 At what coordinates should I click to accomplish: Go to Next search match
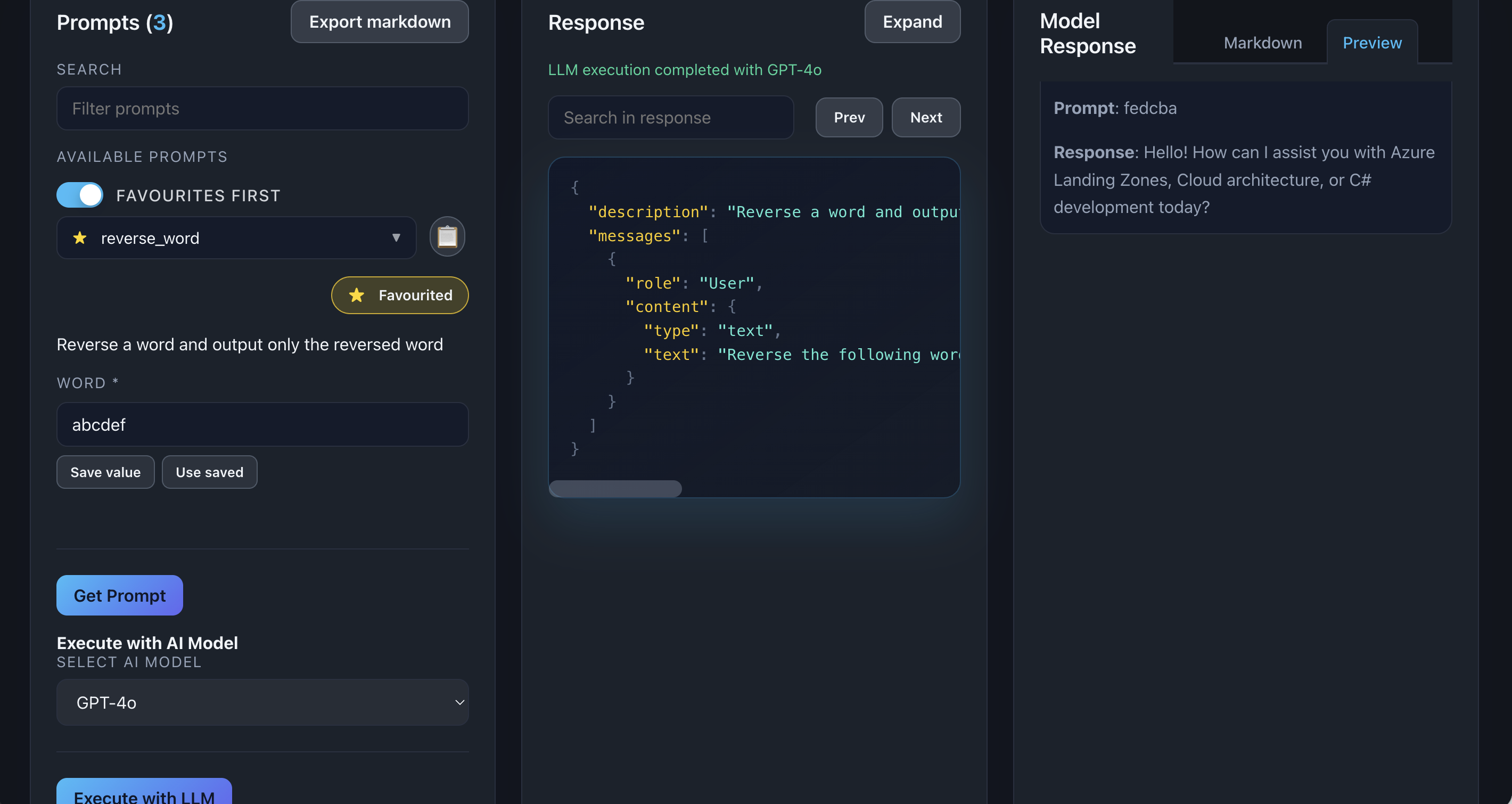(x=926, y=117)
